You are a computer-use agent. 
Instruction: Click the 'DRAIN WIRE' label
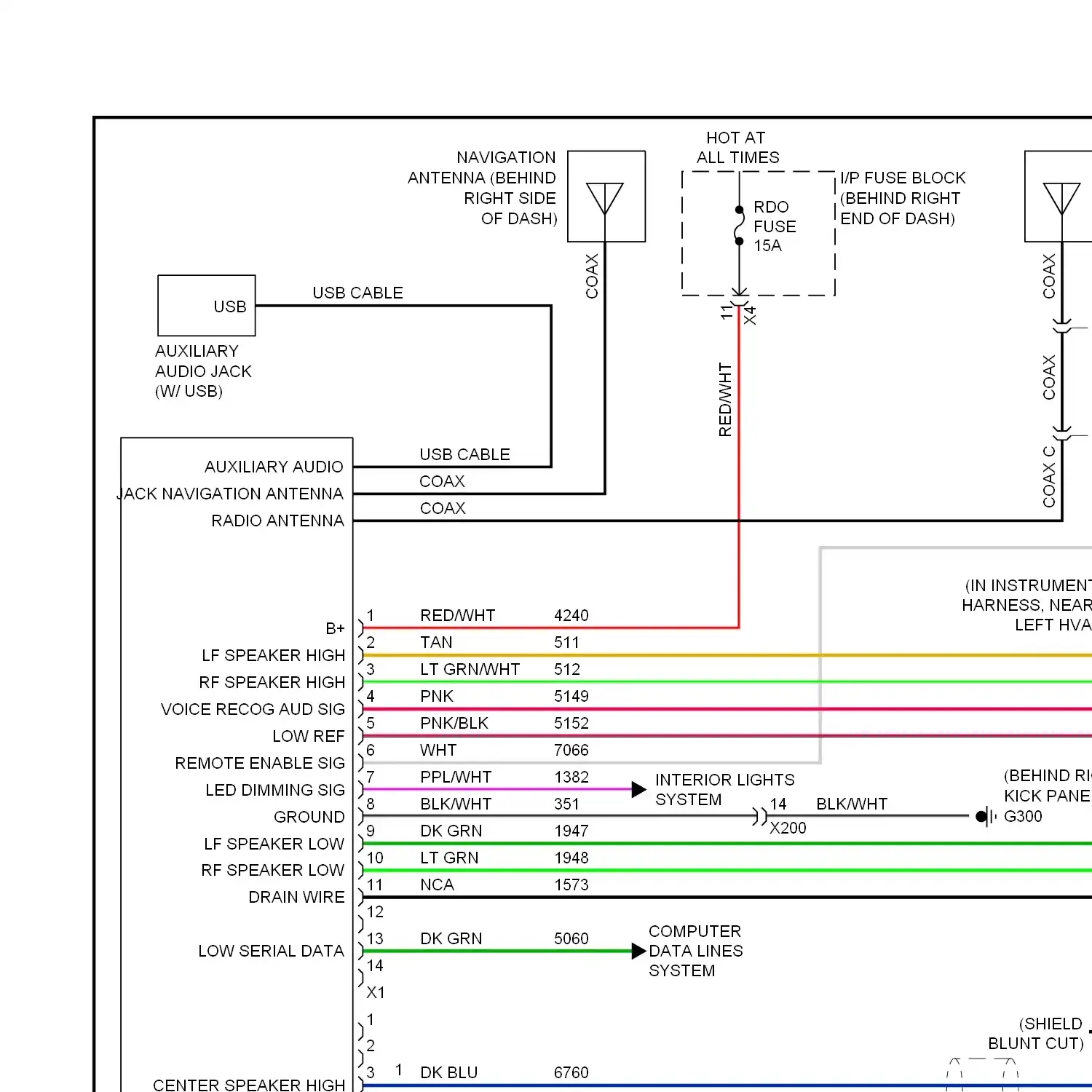coord(296,897)
